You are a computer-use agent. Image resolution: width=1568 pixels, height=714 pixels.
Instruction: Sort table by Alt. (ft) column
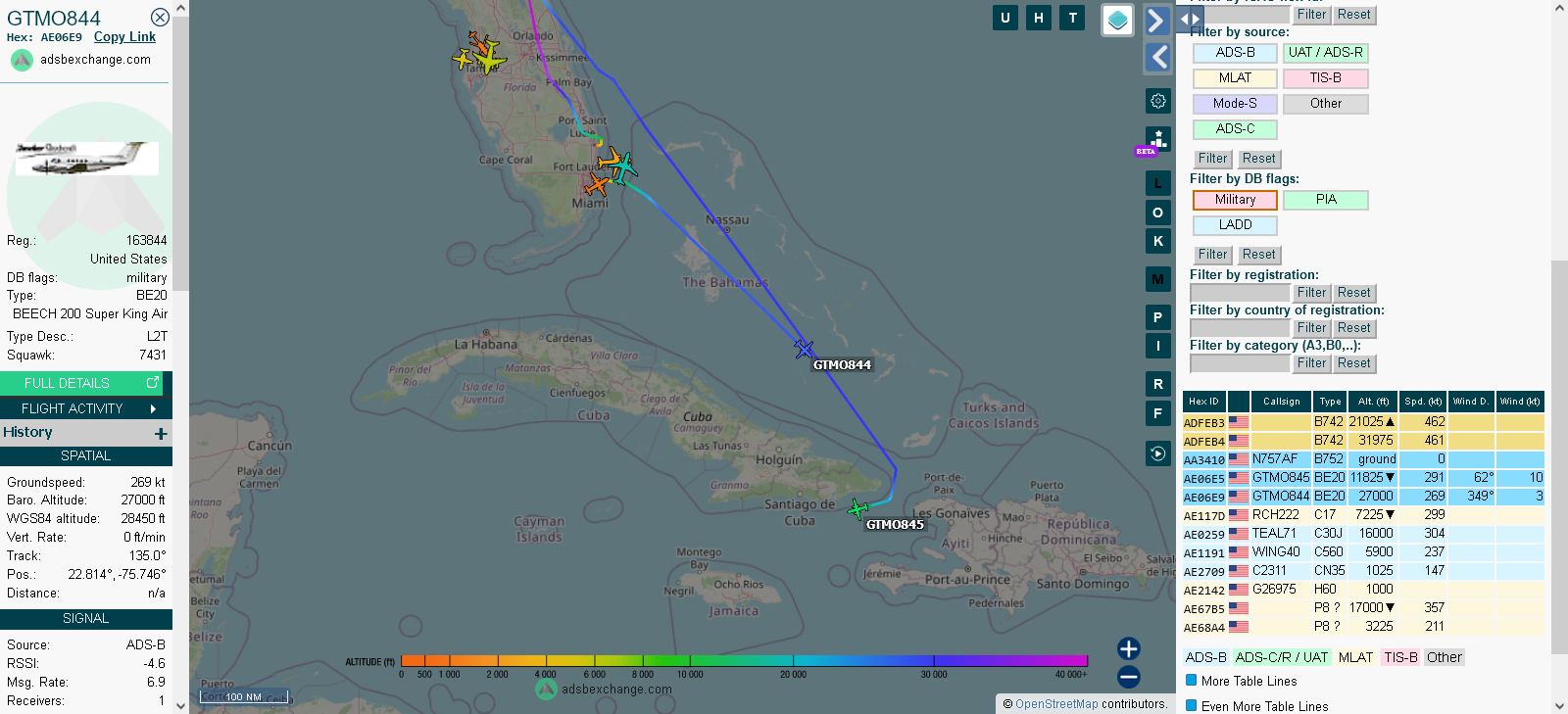[1373, 402]
